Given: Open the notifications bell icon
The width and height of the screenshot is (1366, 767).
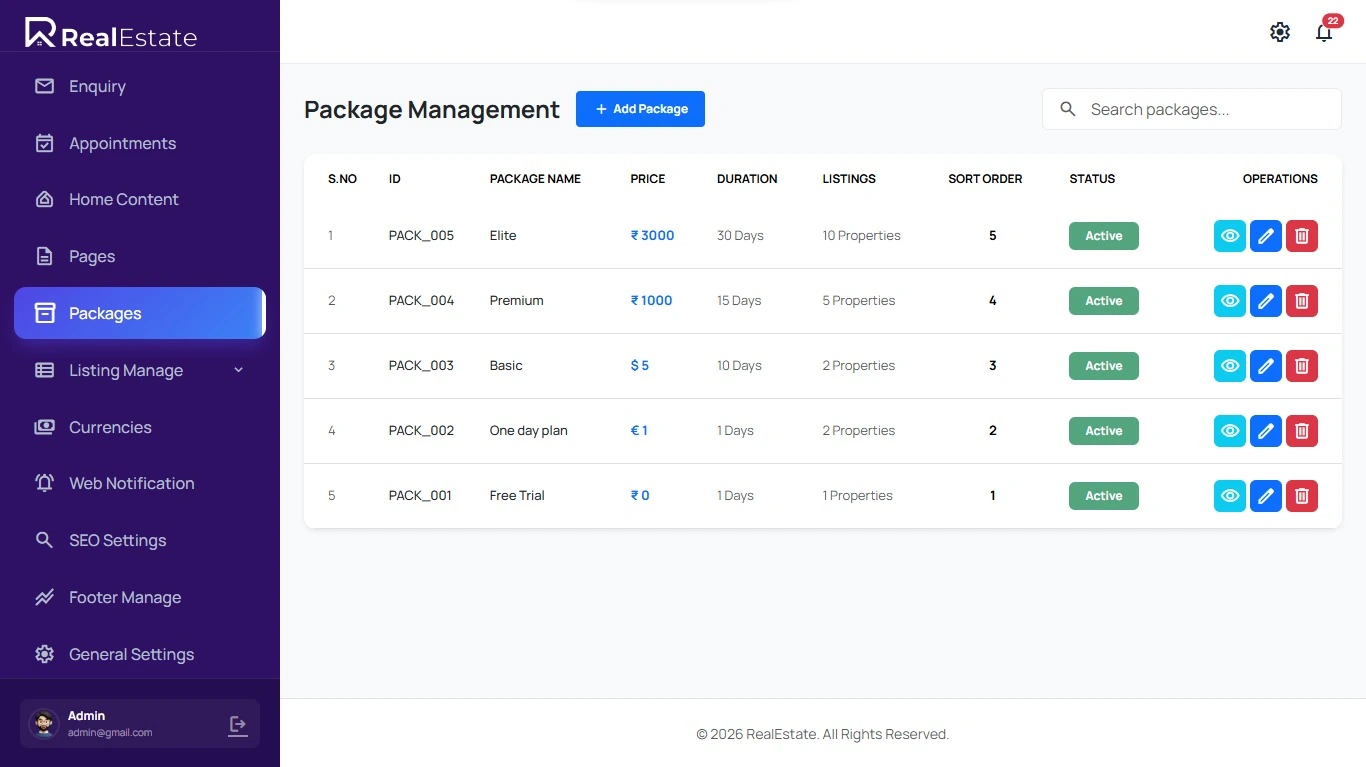Looking at the screenshot, I should (1324, 33).
